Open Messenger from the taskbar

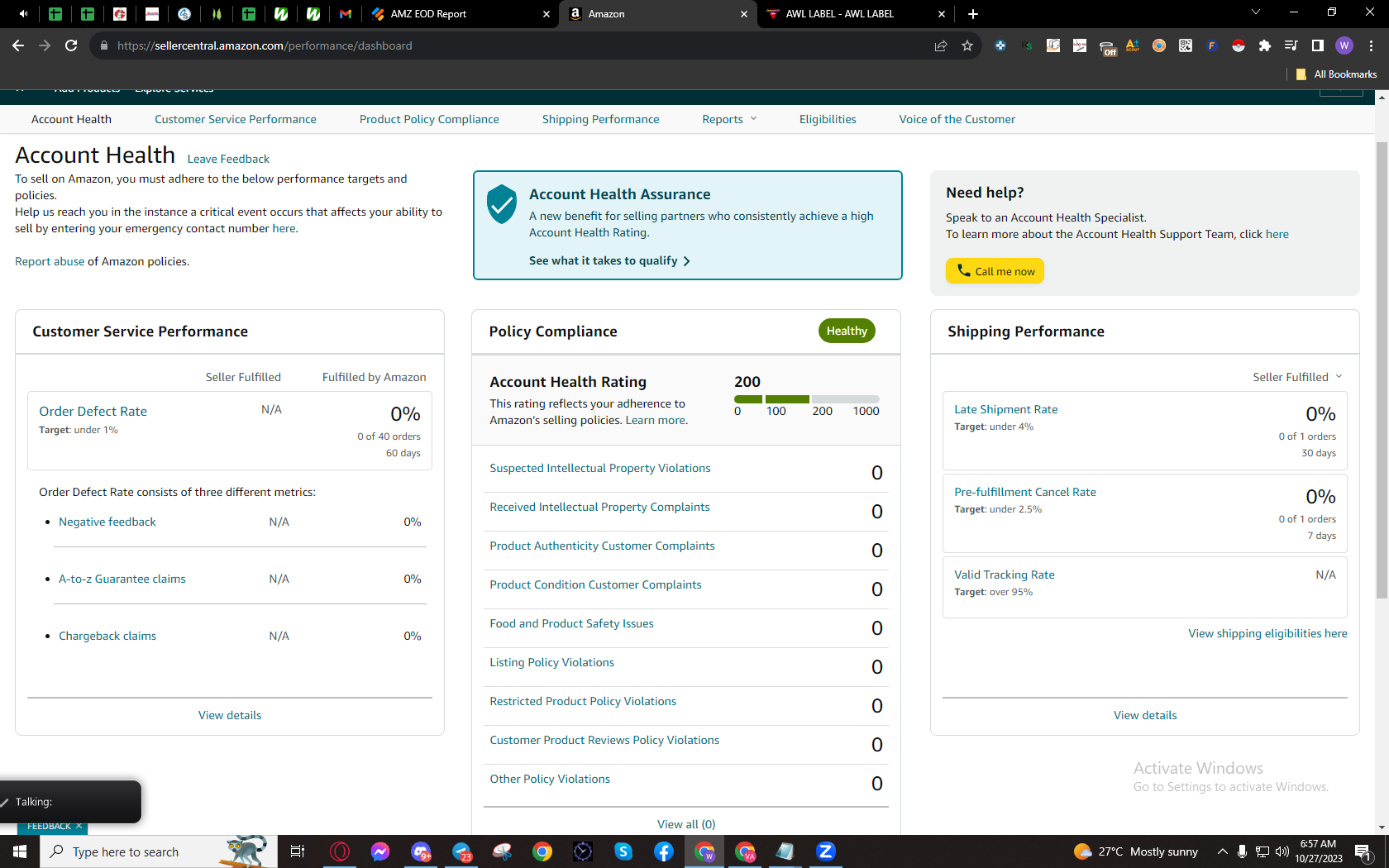click(x=380, y=851)
